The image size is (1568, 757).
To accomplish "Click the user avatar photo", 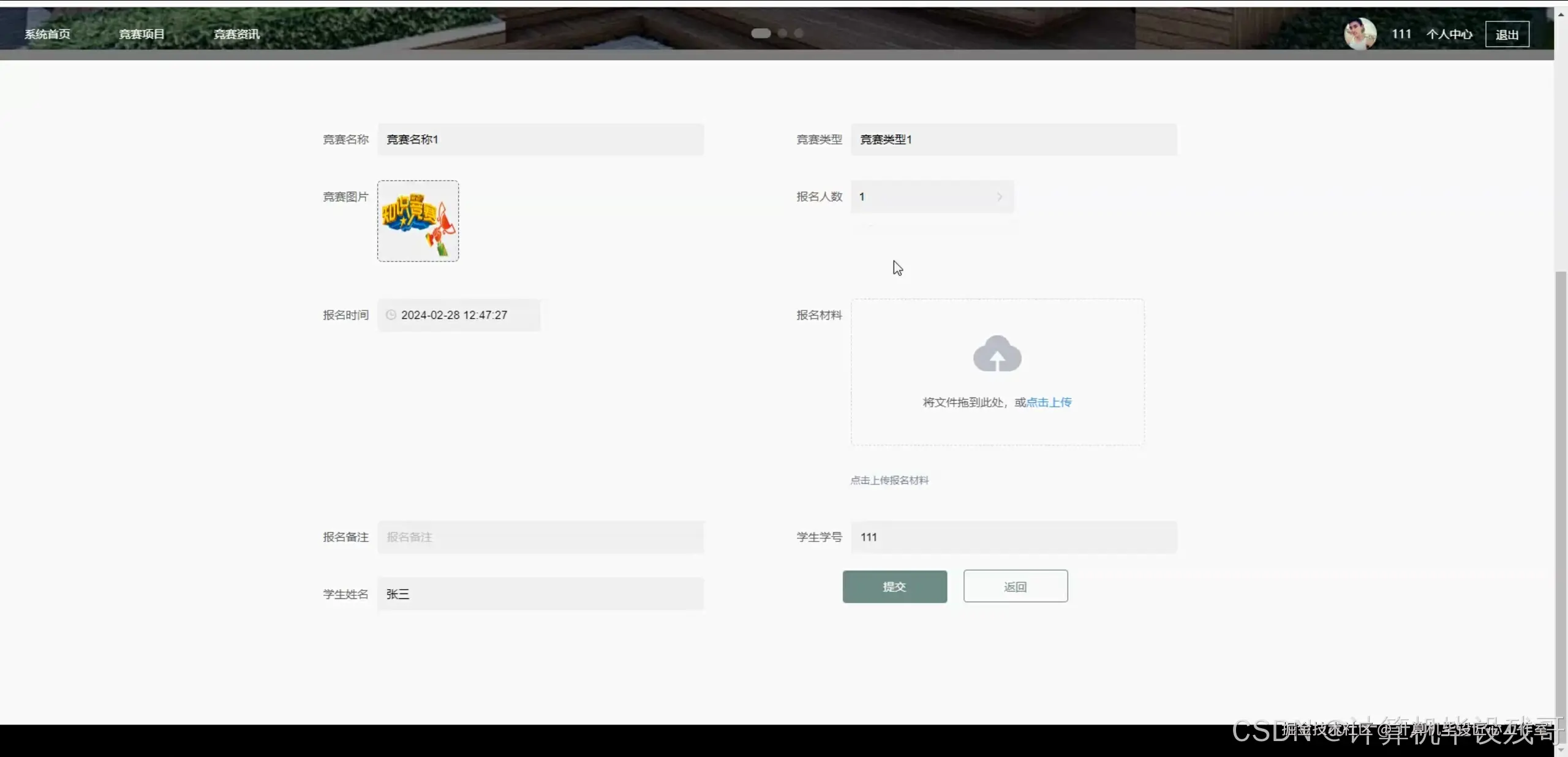I will [1360, 34].
